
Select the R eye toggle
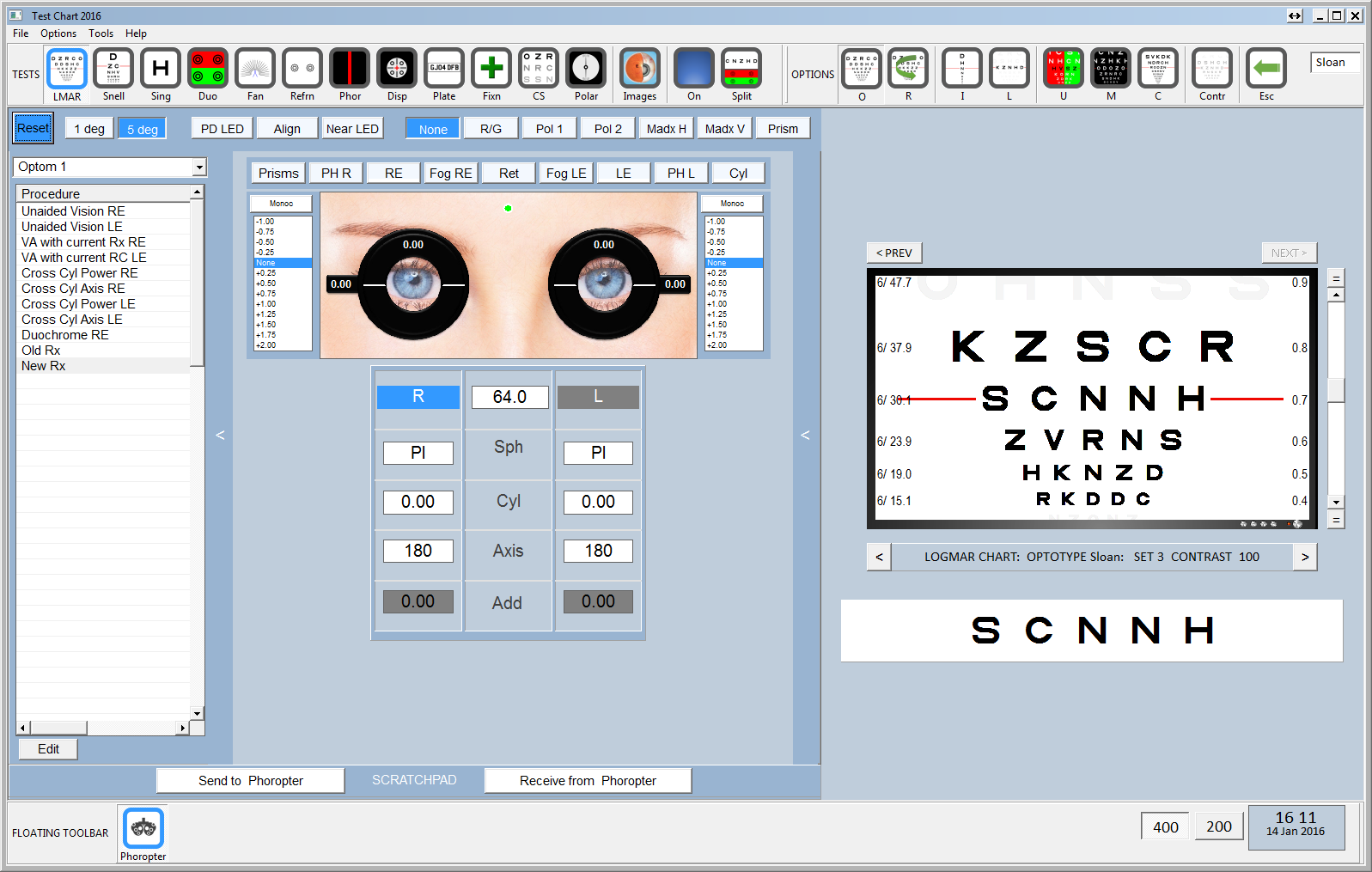(418, 397)
